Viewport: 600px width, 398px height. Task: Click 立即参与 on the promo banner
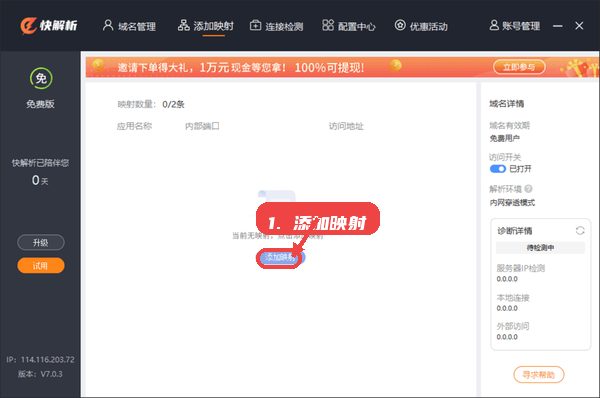(x=519, y=67)
